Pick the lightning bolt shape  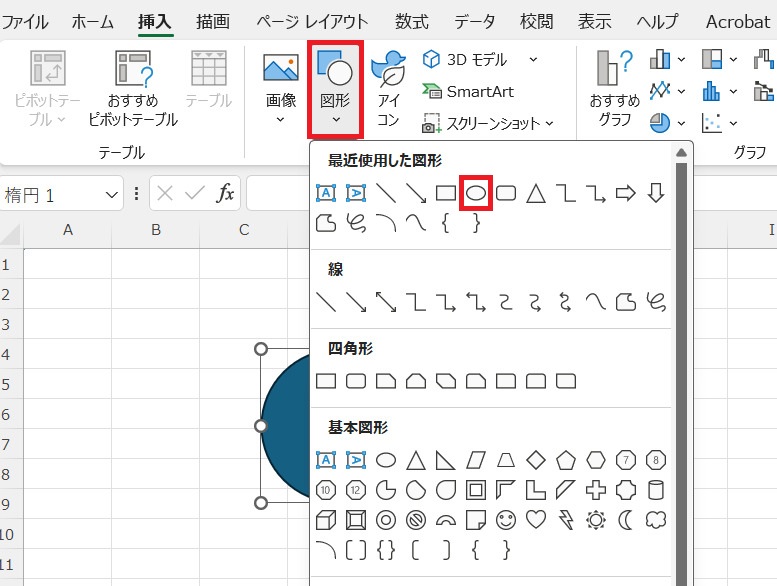pos(566,520)
